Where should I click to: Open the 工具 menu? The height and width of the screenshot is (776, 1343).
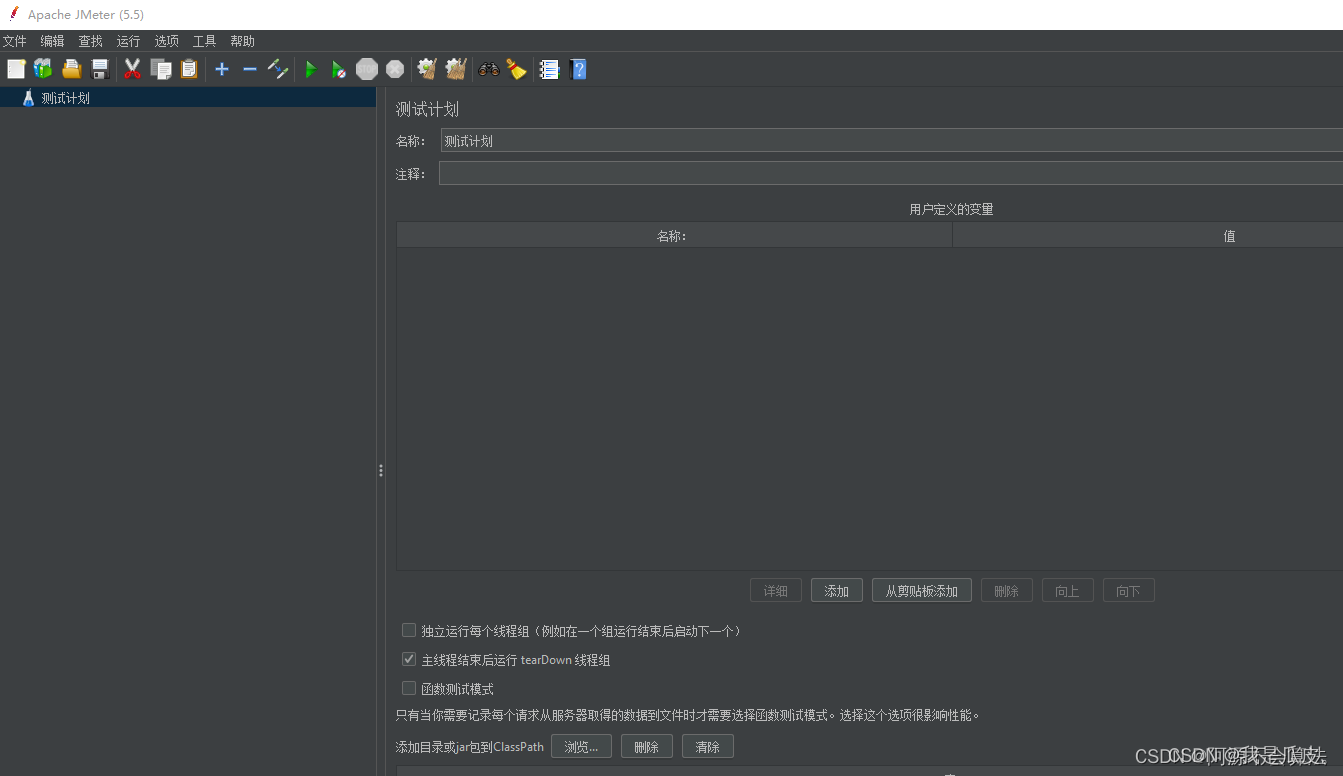click(x=204, y=41)
